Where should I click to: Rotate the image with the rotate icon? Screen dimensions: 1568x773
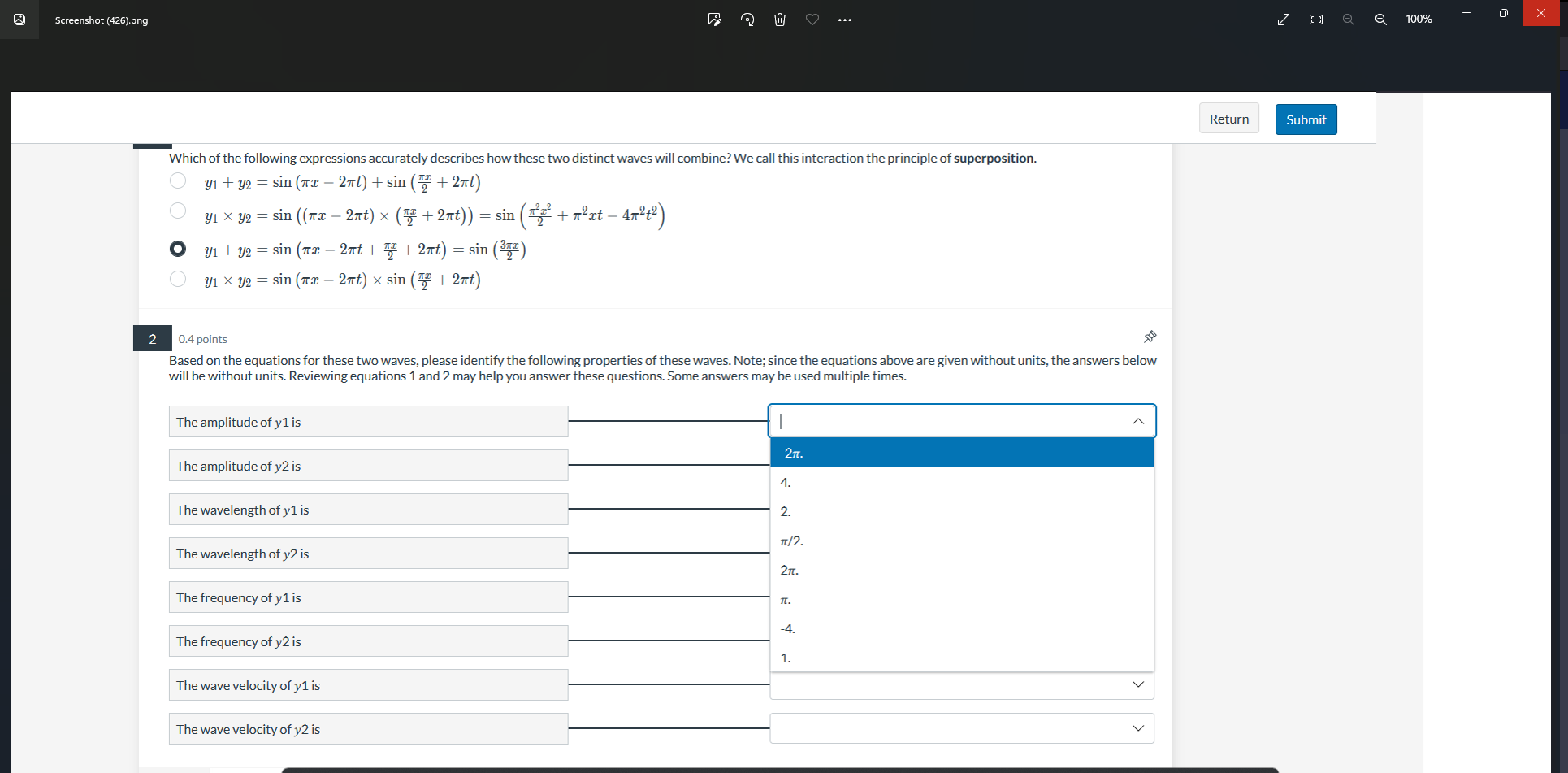(747, 20)
